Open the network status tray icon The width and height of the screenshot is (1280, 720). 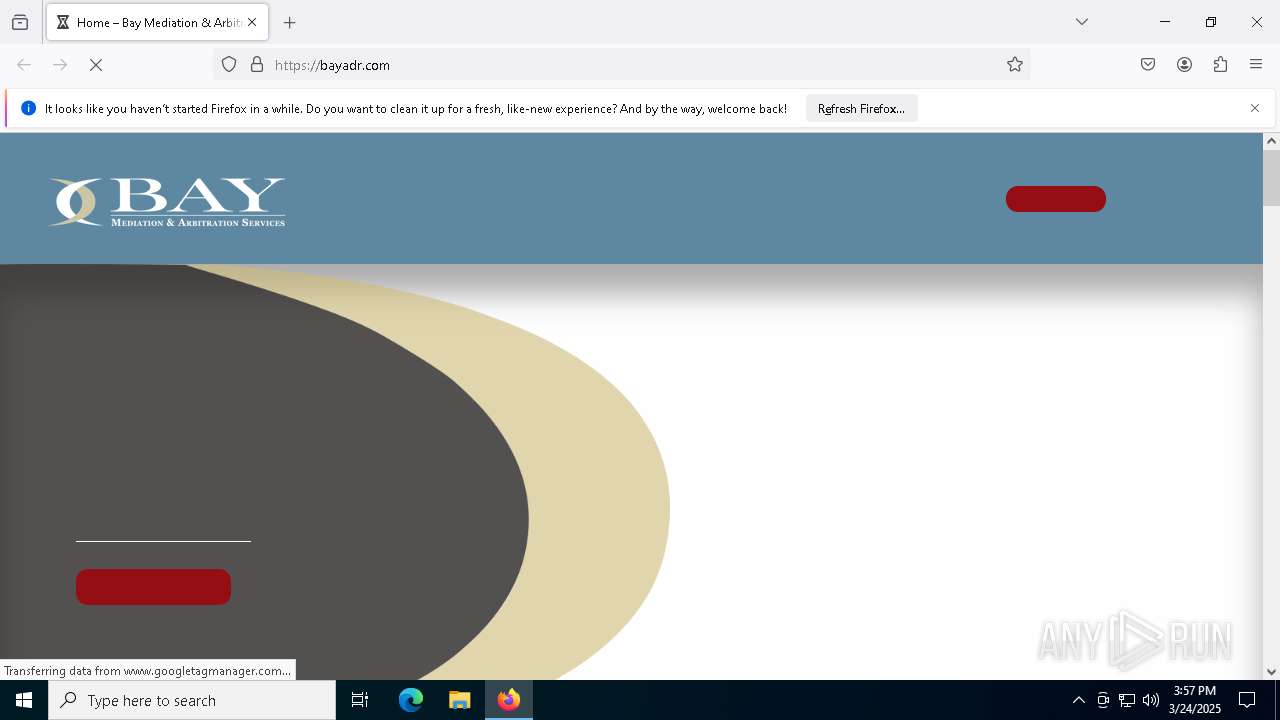[x=1127, y=700]
